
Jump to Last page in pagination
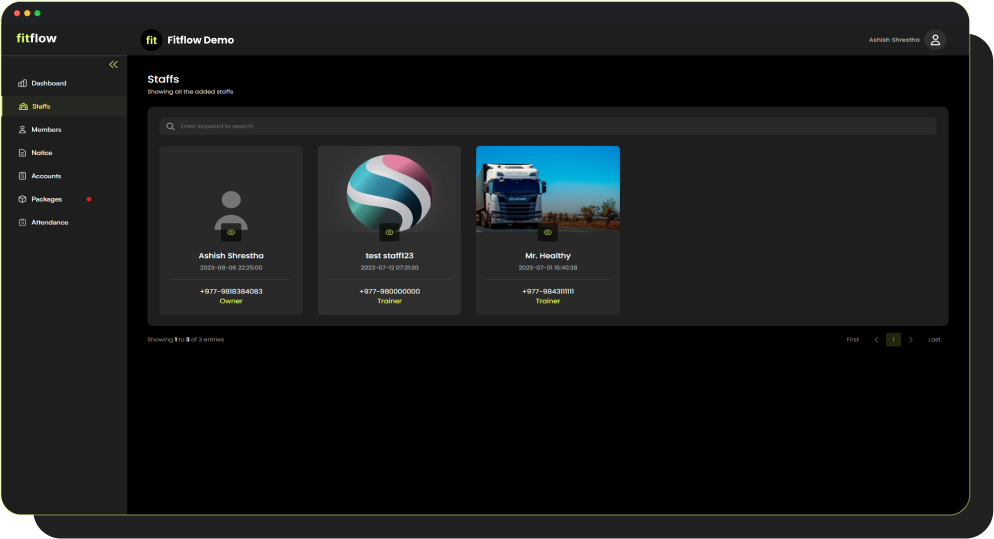pyautogui.click(x=934, y=340)
